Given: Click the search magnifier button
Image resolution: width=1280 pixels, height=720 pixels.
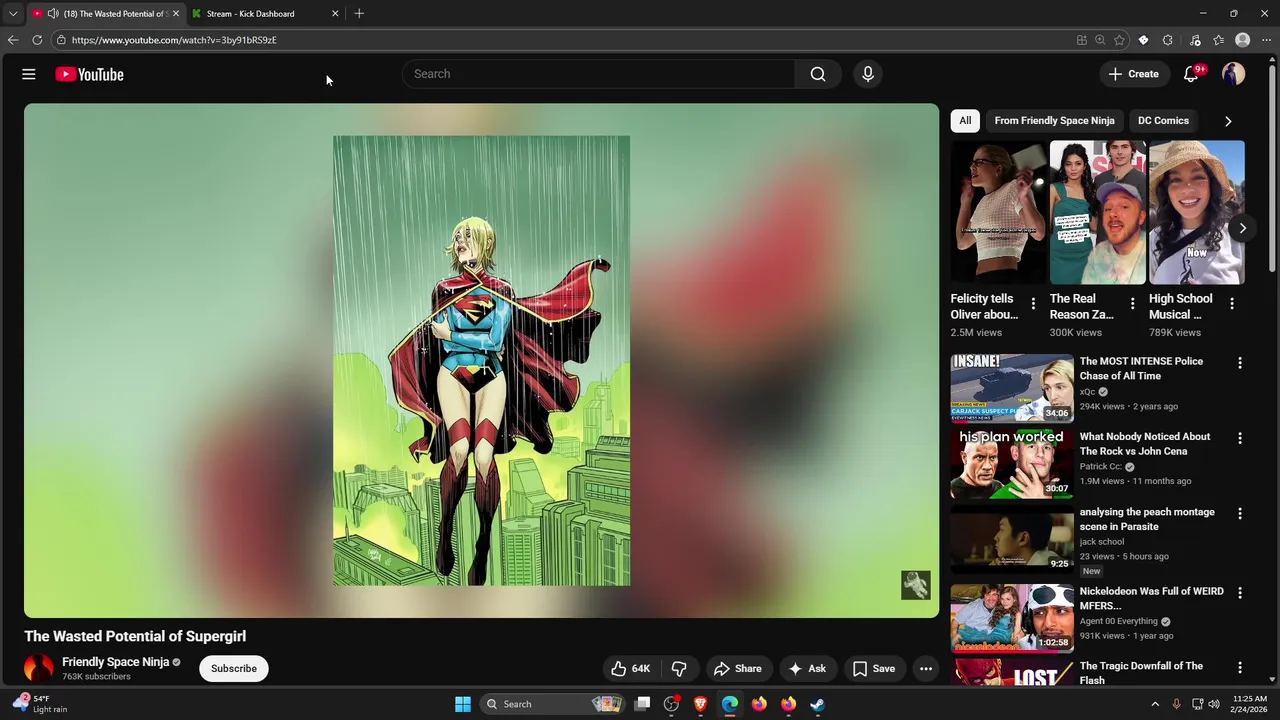Looking at the screenshot, I should click(x=818, y=74).
